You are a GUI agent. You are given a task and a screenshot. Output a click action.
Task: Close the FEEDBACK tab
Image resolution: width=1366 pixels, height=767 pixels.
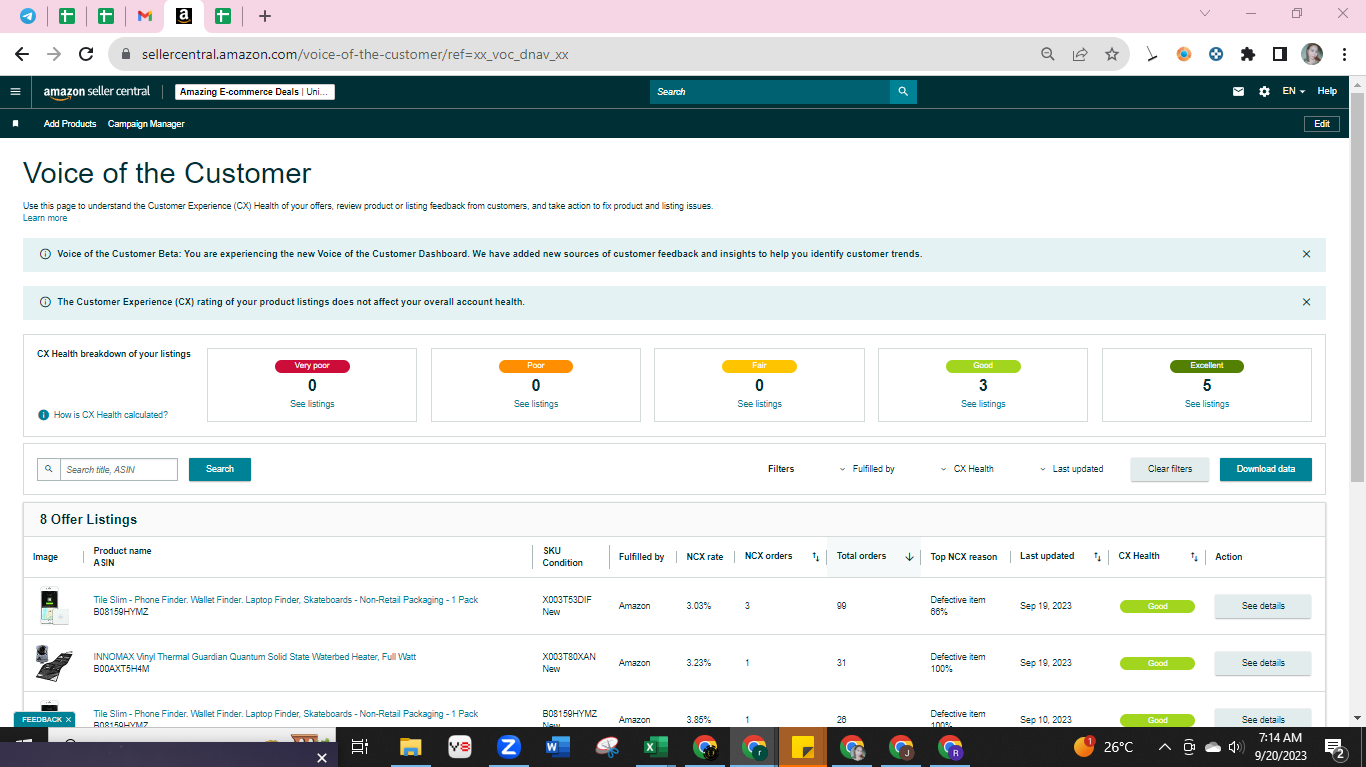pos(68,720)
